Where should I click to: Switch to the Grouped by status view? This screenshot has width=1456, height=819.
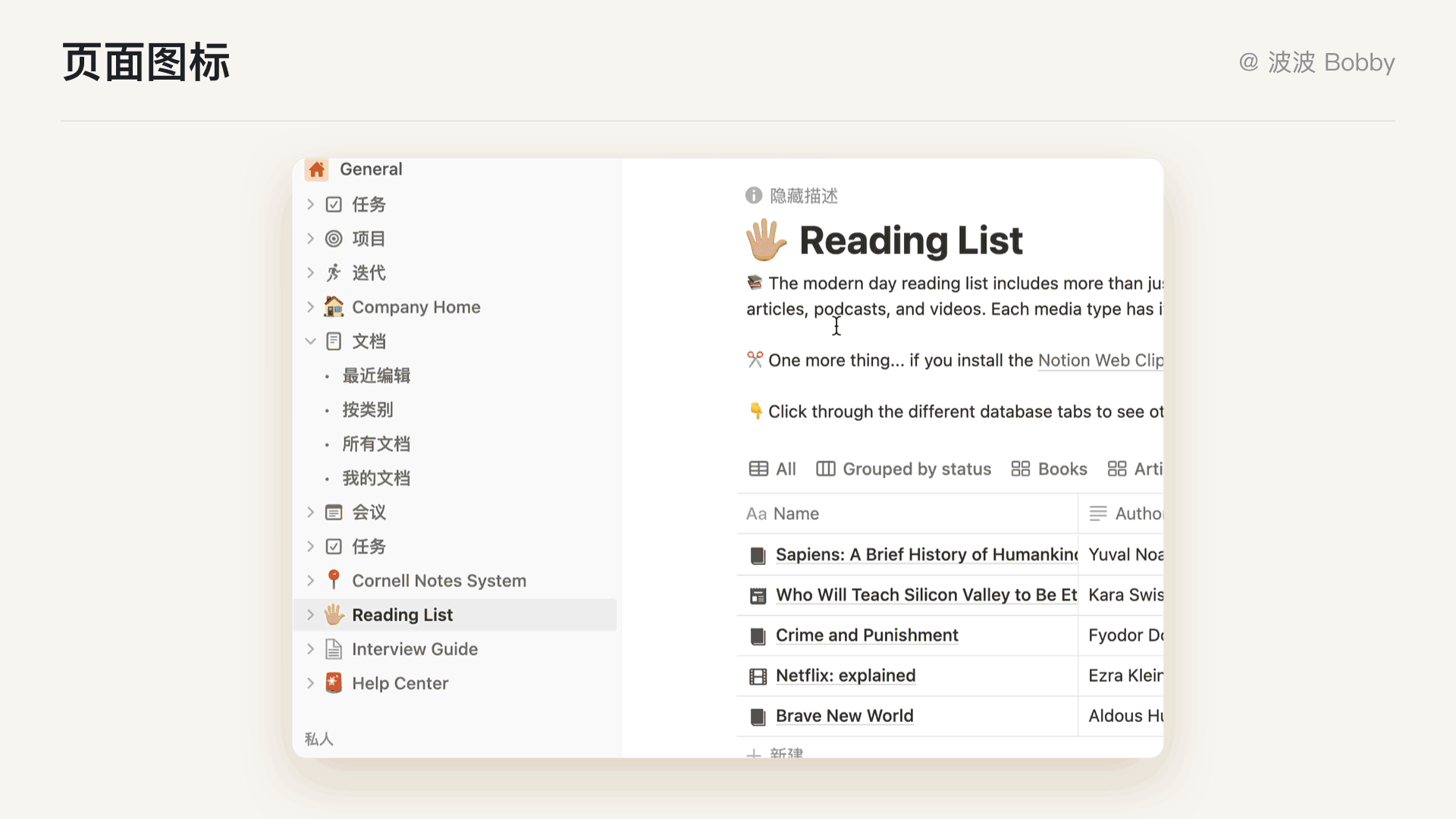click(903, 469)
